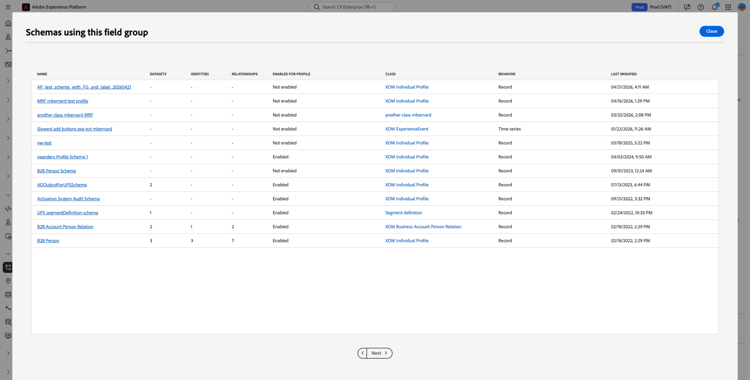Open B2B Account Person Relation schema
Image resolution: width=750 pixels, height=380 pixels.
click(65, 226)
